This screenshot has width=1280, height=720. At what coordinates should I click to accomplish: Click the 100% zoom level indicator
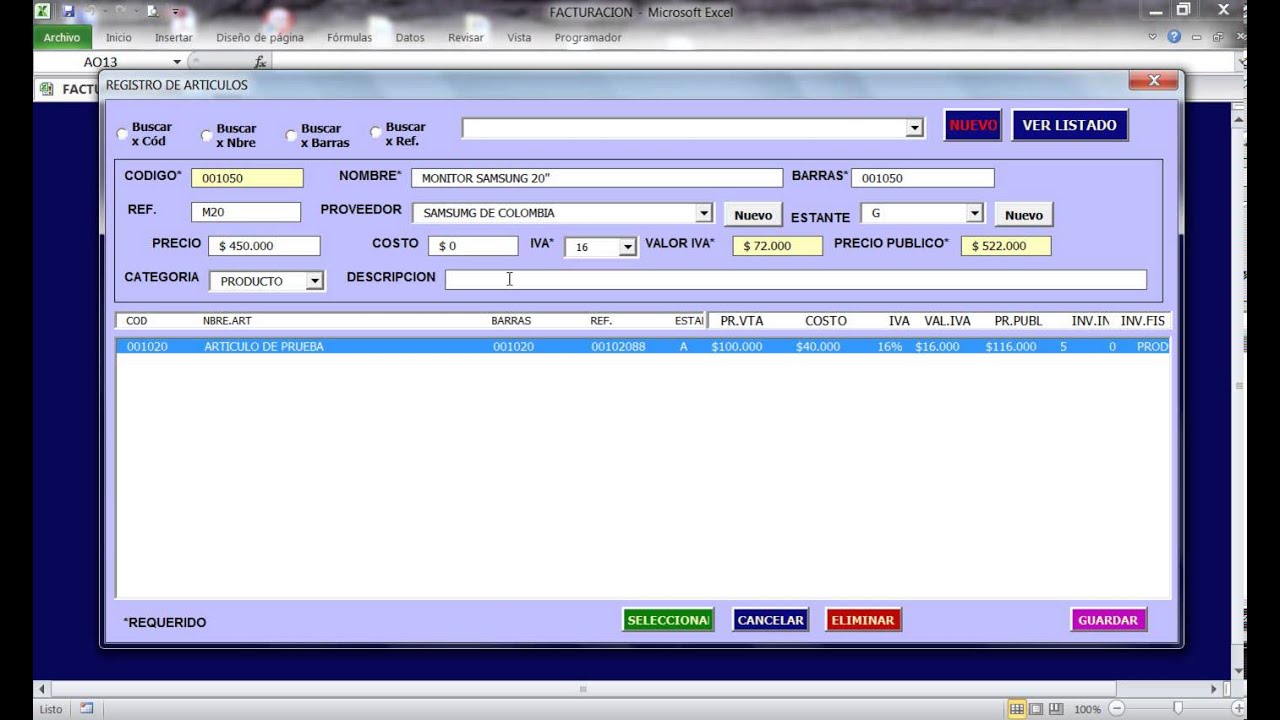(x=1088, y=709)
